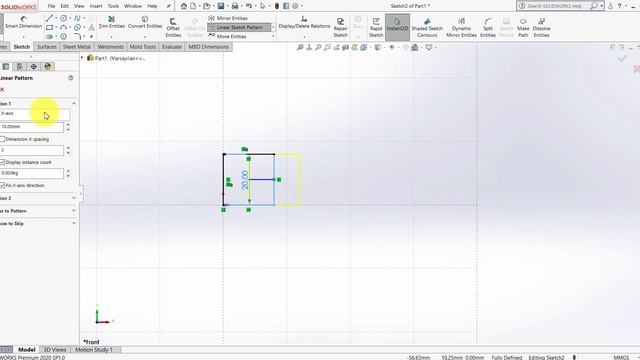Open the Line tool dropdown arrow
Screen dimensions: 640x360
(56, 18)
